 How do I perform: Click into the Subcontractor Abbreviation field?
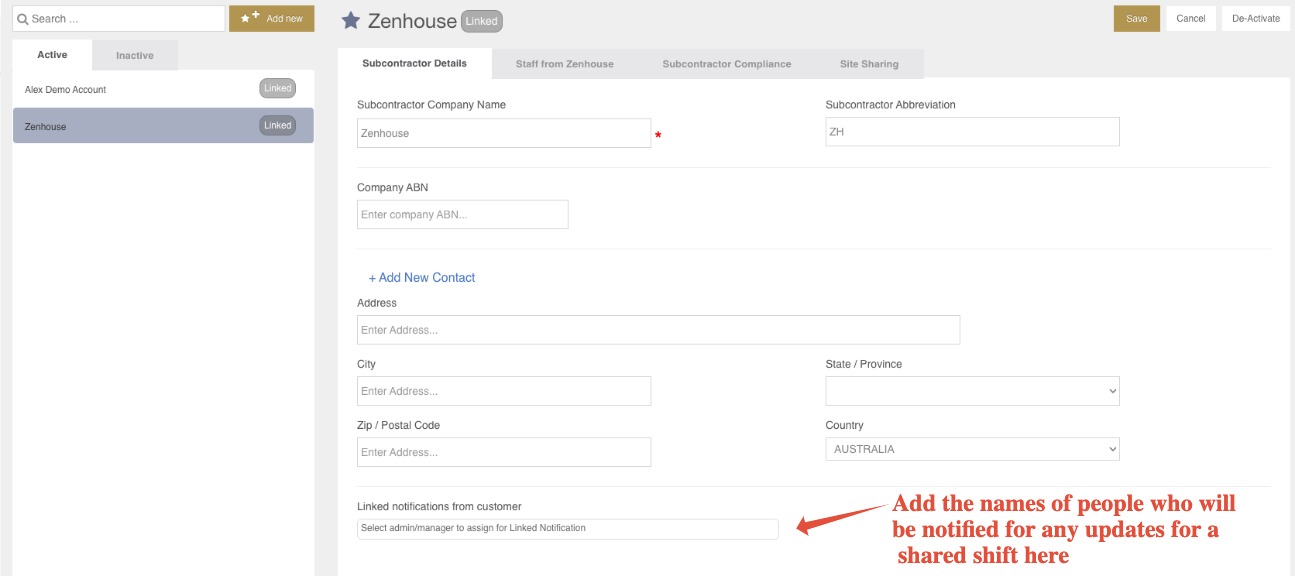click(x=972, y=132)
